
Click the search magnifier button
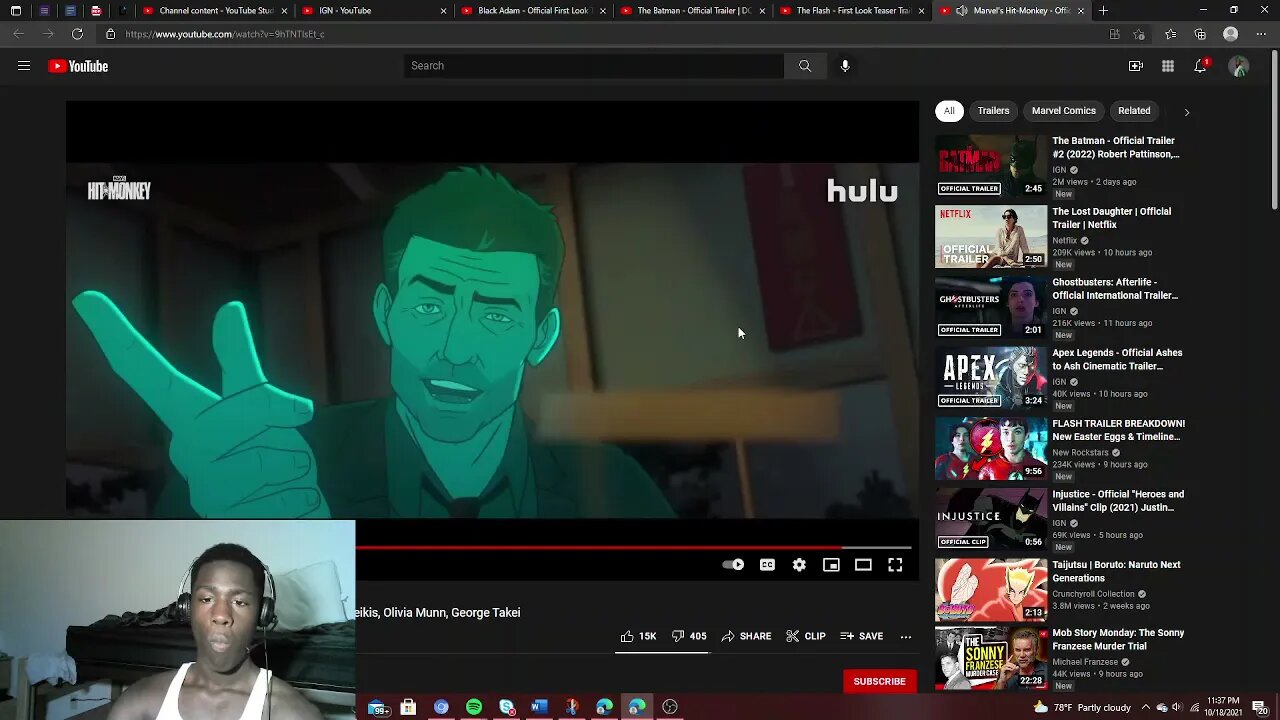804,66
